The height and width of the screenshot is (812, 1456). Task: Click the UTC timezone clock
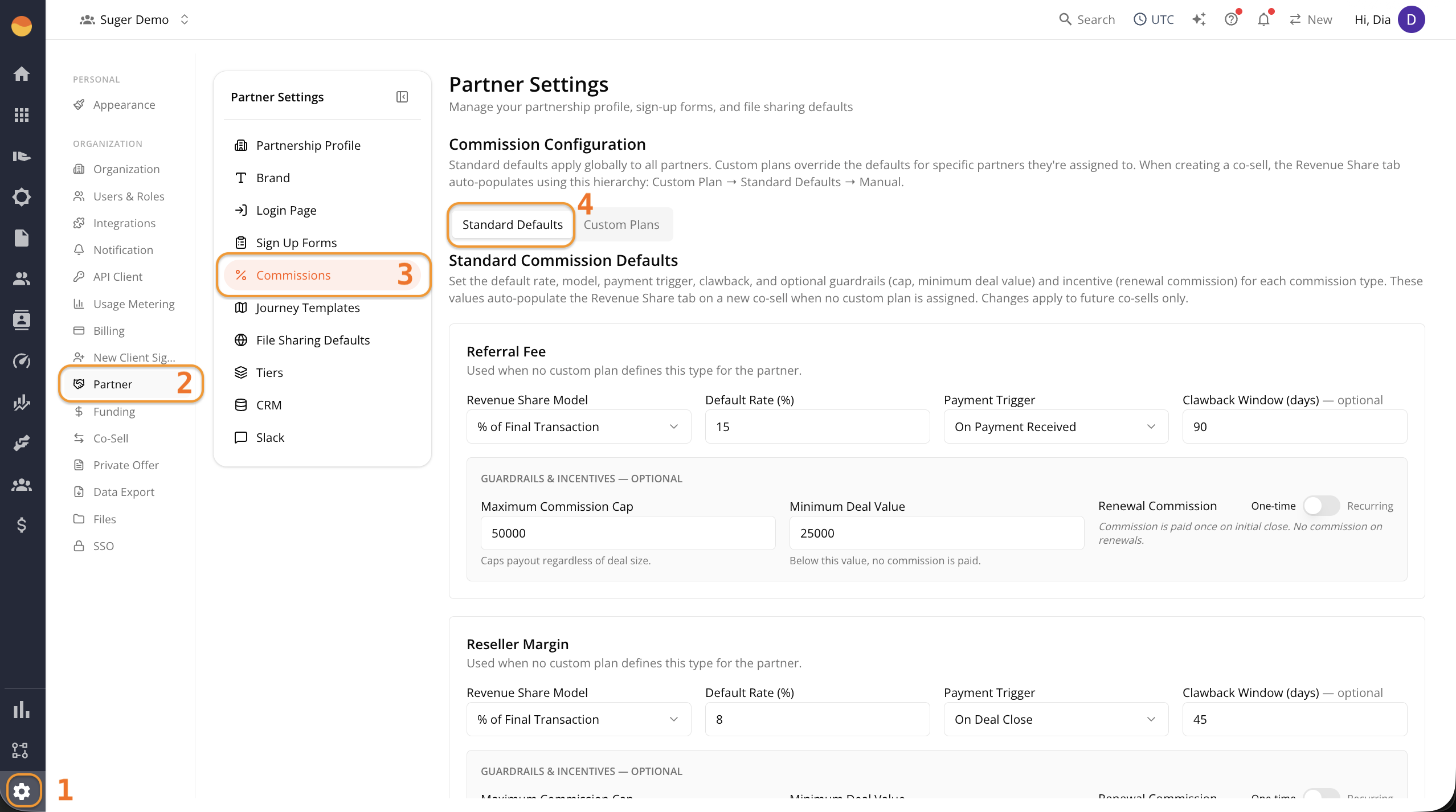pyautogui.click(x=1154, y=19)
